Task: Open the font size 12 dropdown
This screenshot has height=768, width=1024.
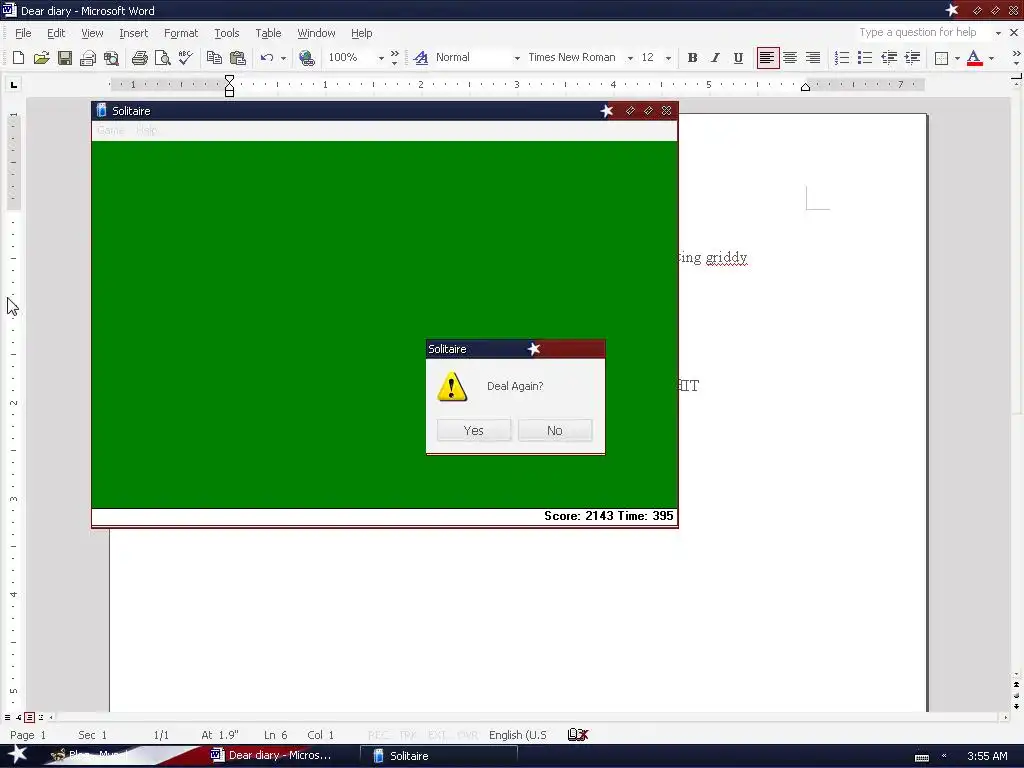Action: point(668,58)
